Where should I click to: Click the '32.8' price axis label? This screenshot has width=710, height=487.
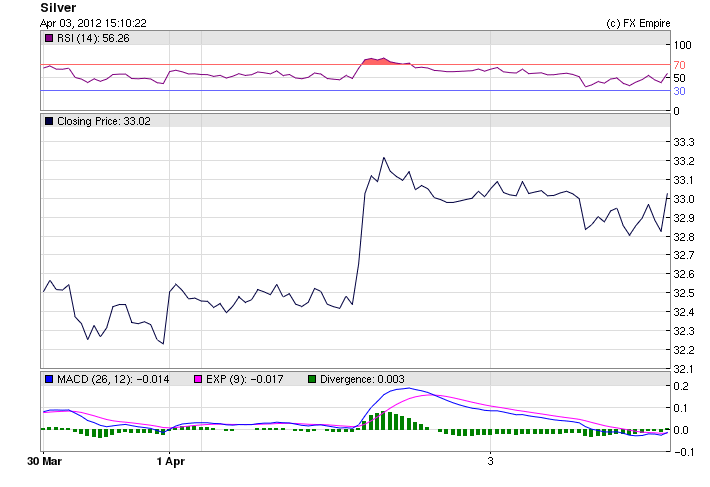coord(684,237)
